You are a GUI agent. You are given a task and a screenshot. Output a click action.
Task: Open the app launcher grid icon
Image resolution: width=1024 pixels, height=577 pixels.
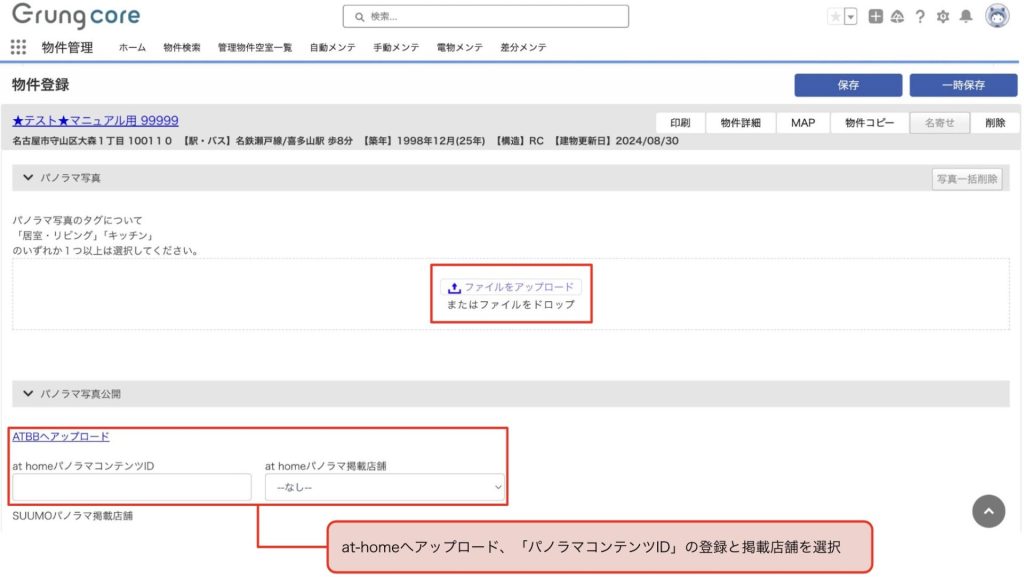tap(18, 47)
